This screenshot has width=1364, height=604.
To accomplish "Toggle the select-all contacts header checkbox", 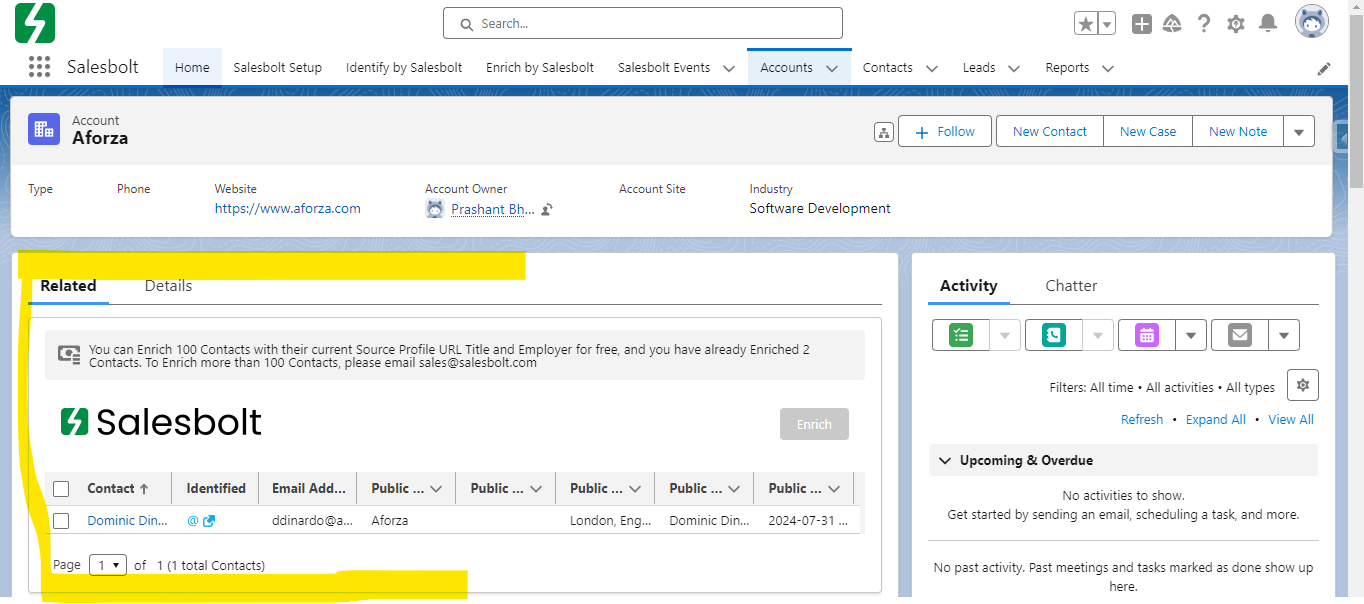I will click(x=61, y=489).
